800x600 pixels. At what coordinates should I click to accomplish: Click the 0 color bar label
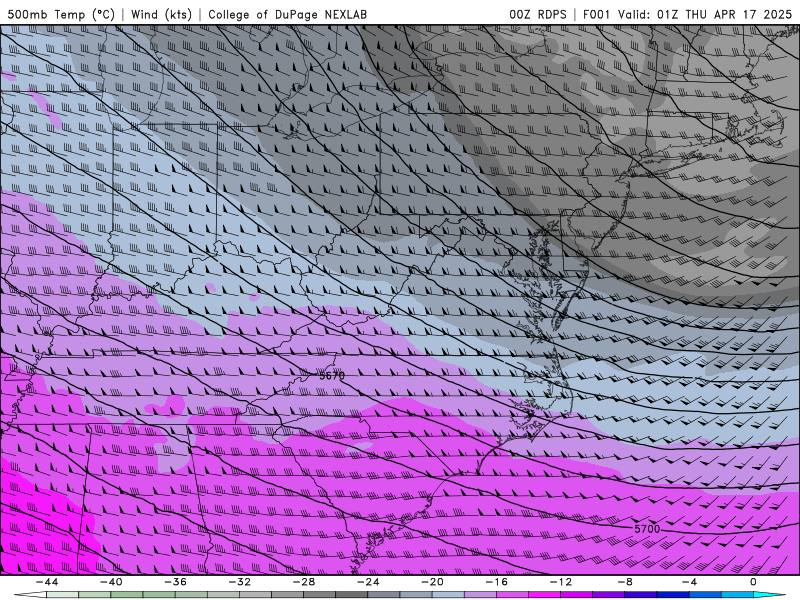click(754, 582)
